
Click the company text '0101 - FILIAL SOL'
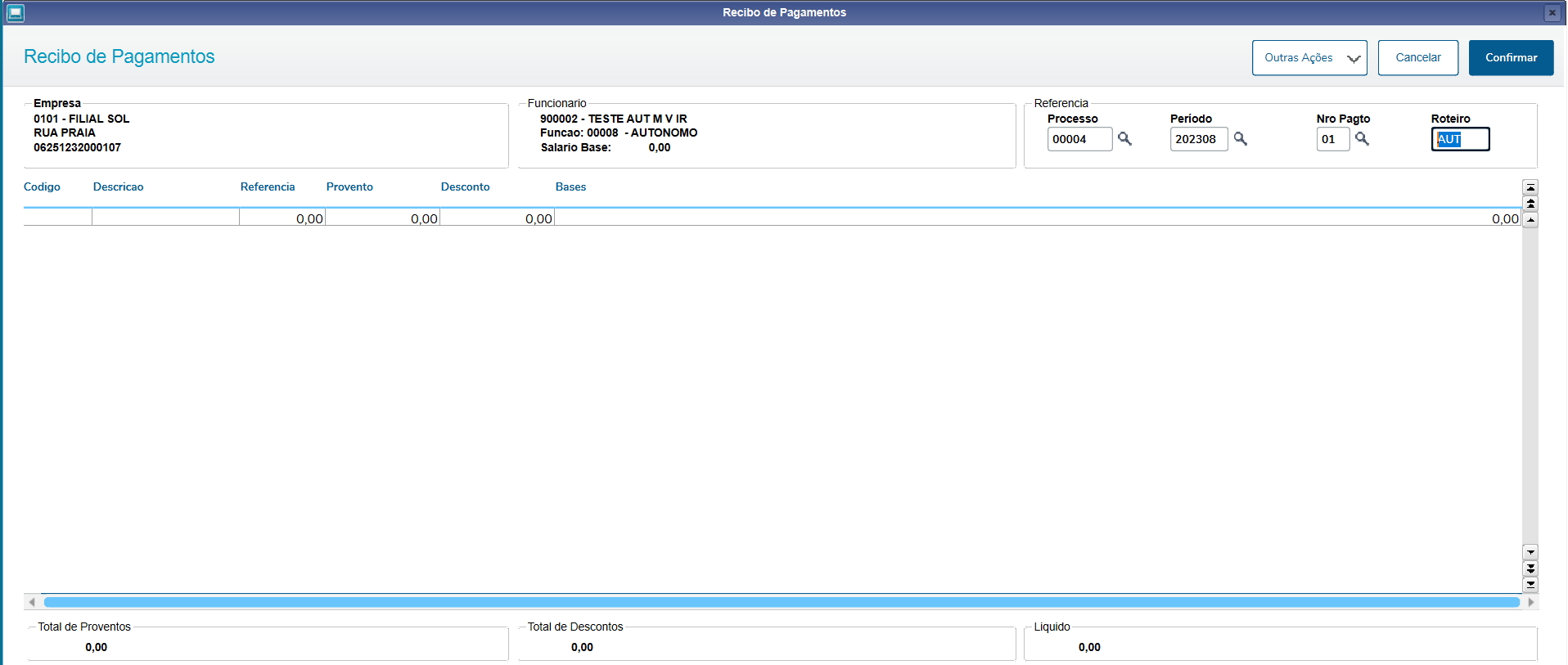81,119
